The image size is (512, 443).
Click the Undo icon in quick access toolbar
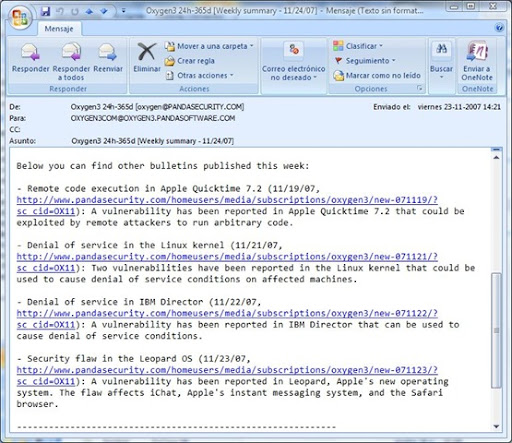pyautogui.click(x=60, y=11)
